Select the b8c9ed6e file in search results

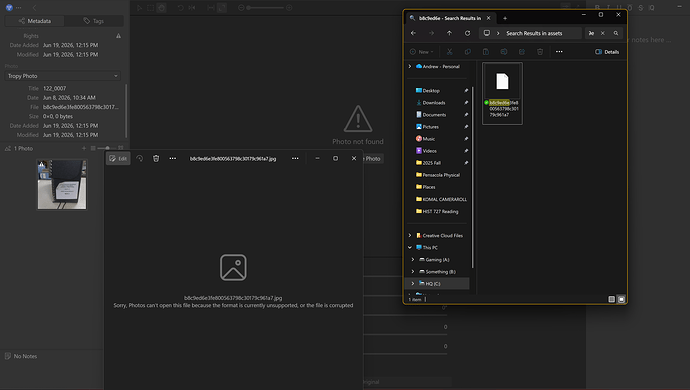pyautogui.click(x=502, y=93)
